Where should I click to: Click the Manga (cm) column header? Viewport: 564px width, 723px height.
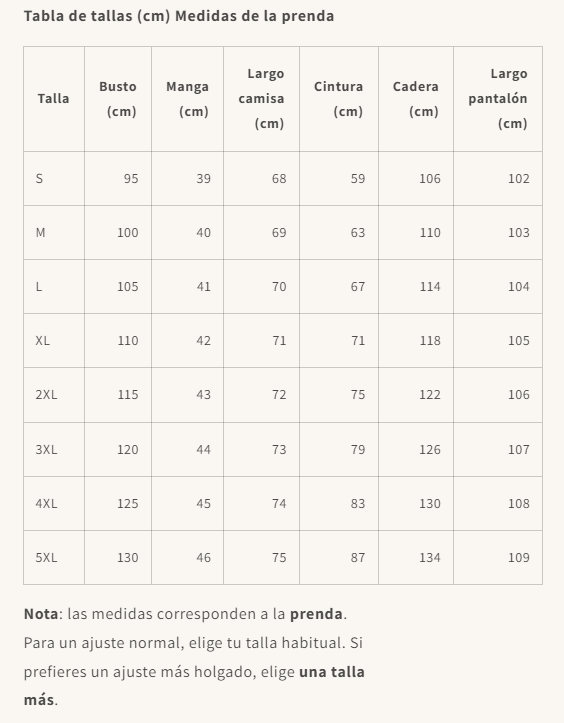(187, 99)
